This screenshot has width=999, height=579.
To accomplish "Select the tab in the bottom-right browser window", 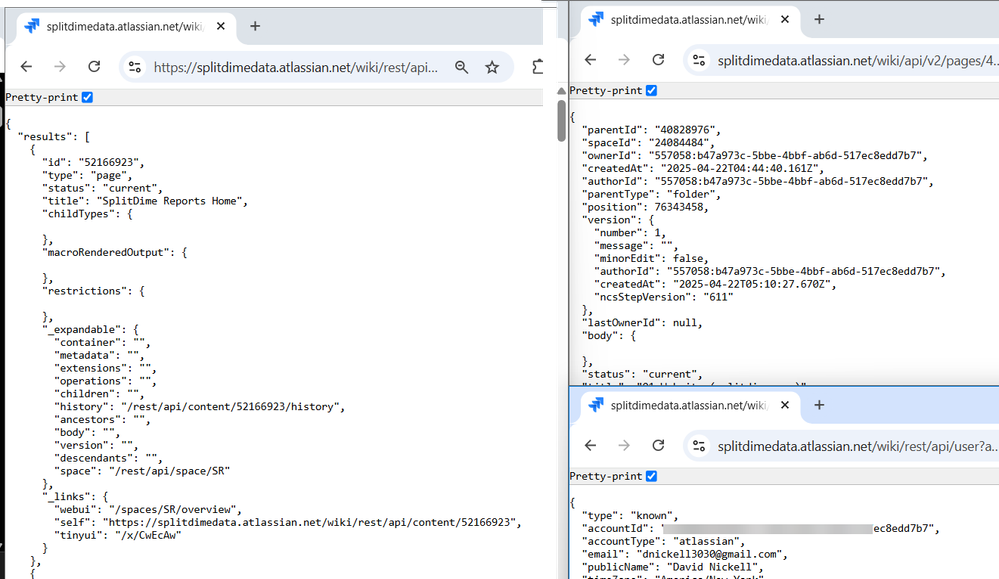I will [700, 406].
